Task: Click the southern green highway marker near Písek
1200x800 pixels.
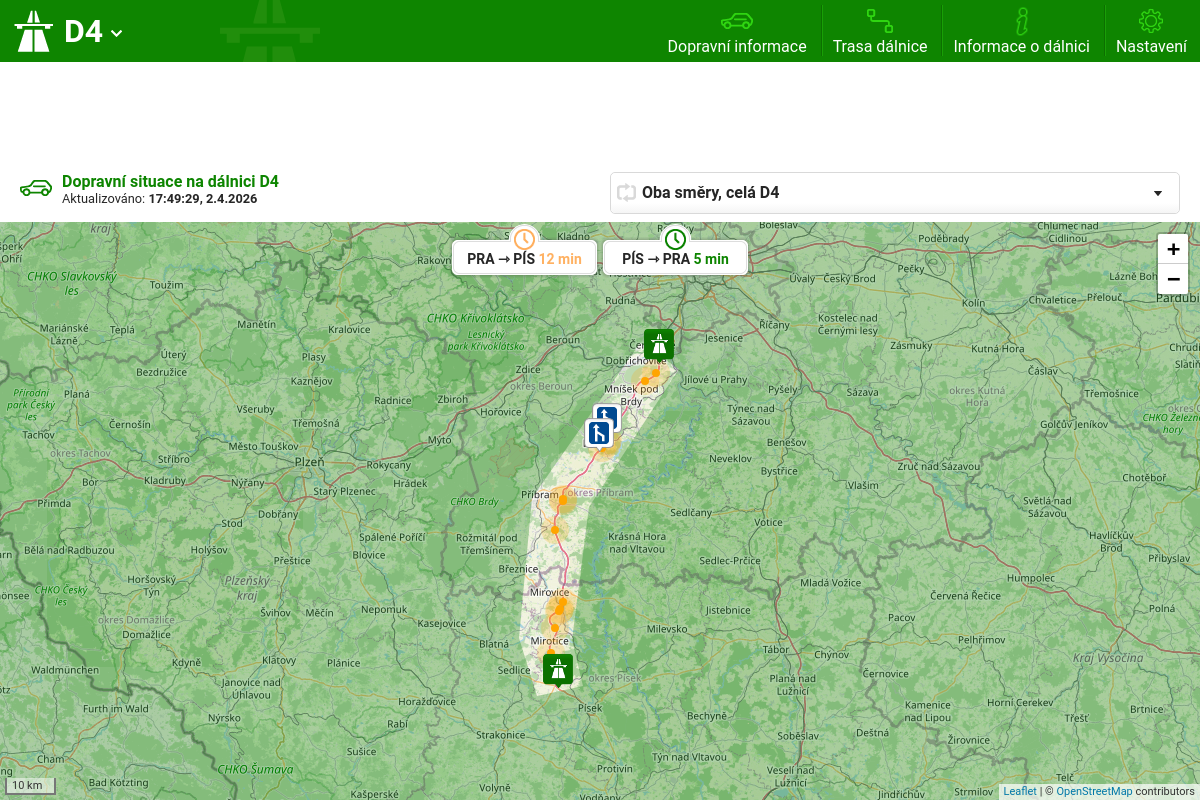Action: click(558, 669)
